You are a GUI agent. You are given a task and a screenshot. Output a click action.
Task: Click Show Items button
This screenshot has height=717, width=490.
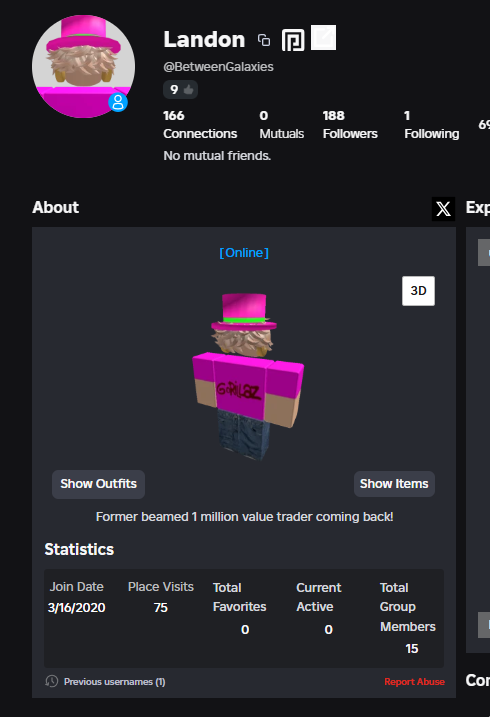point(394,484)
